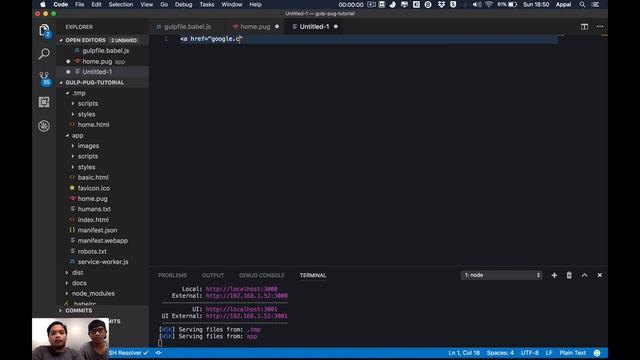Open the Debug menu
The width and height of the screenshot is (640, 360).
[x=183, y=4]
